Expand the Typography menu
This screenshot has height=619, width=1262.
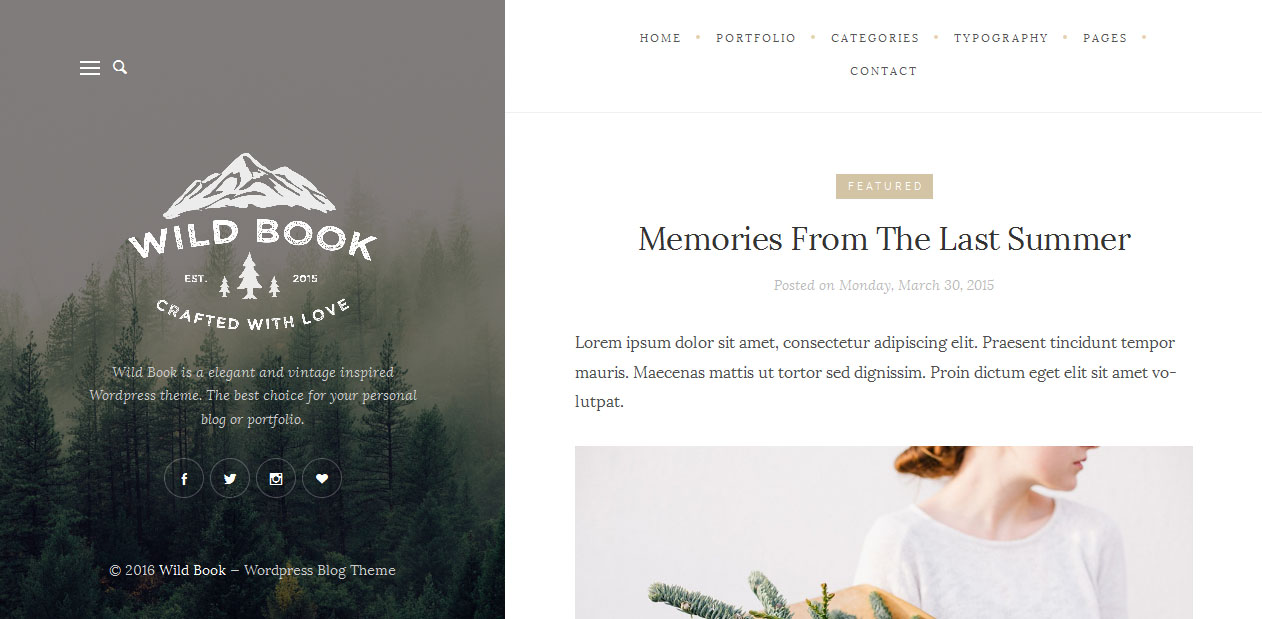[x=1001, y=38]
